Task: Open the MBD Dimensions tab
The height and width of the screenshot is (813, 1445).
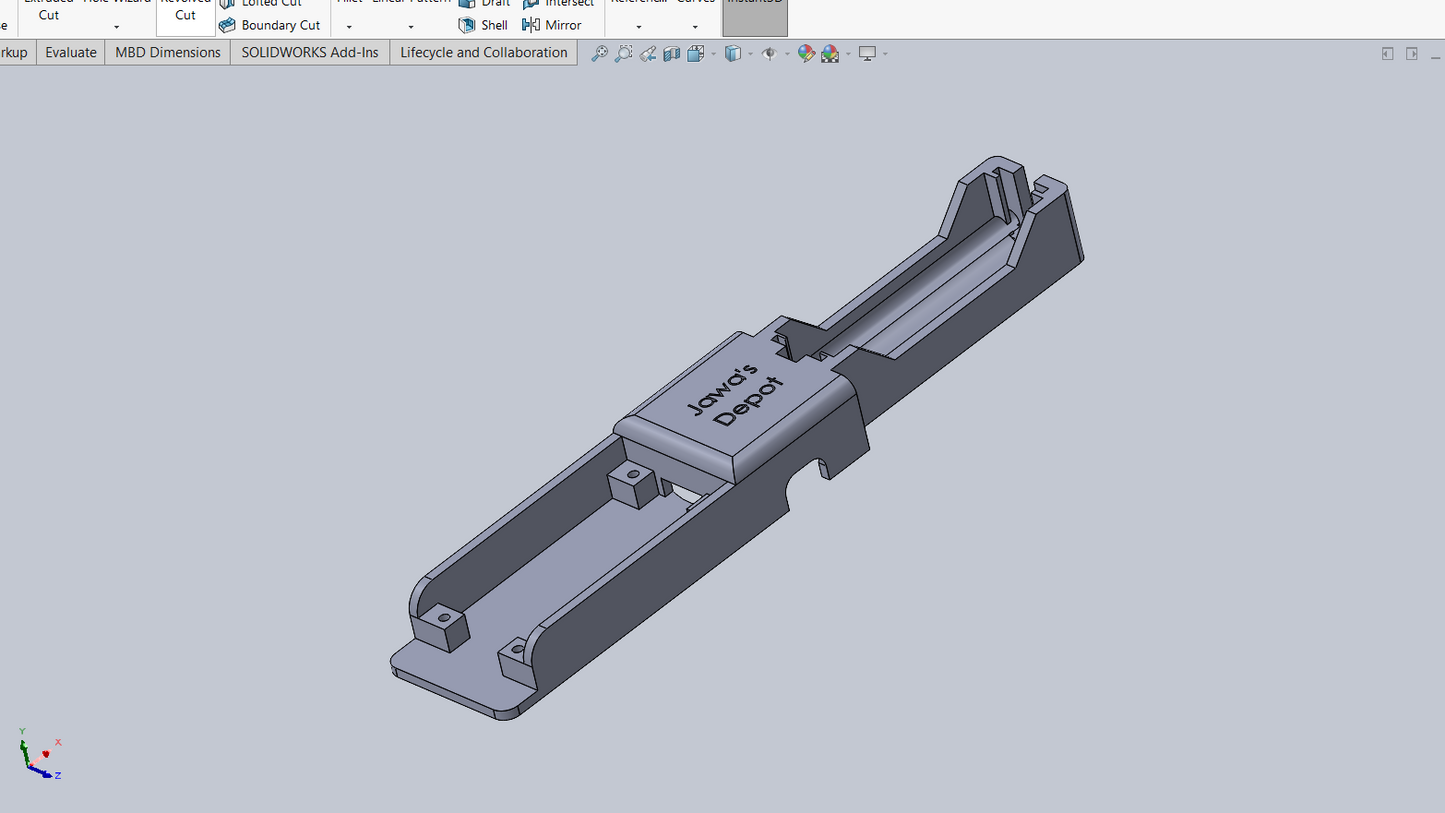Action: tap(167, 53)
